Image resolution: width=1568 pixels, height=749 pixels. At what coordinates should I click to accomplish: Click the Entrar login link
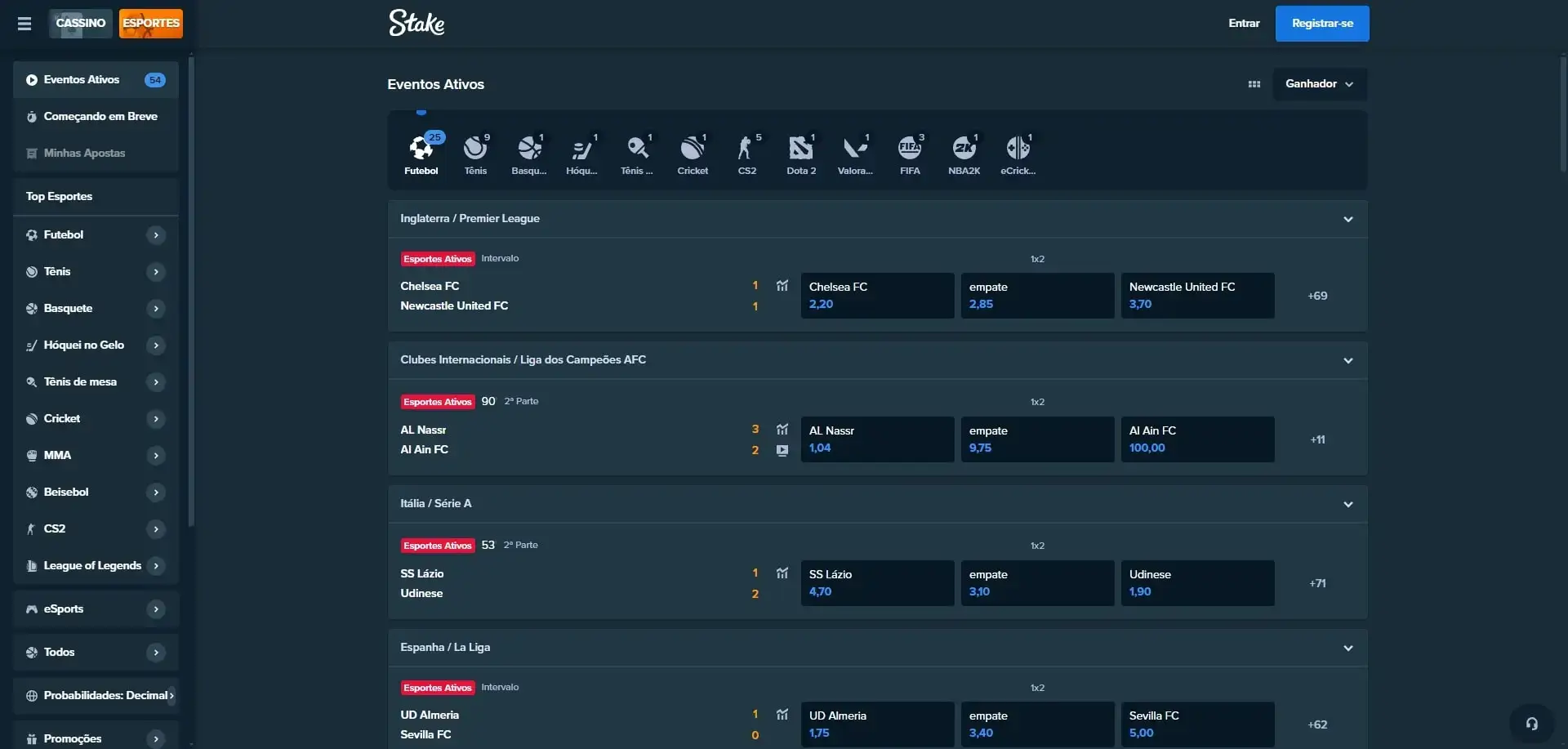coord(1244,24)
